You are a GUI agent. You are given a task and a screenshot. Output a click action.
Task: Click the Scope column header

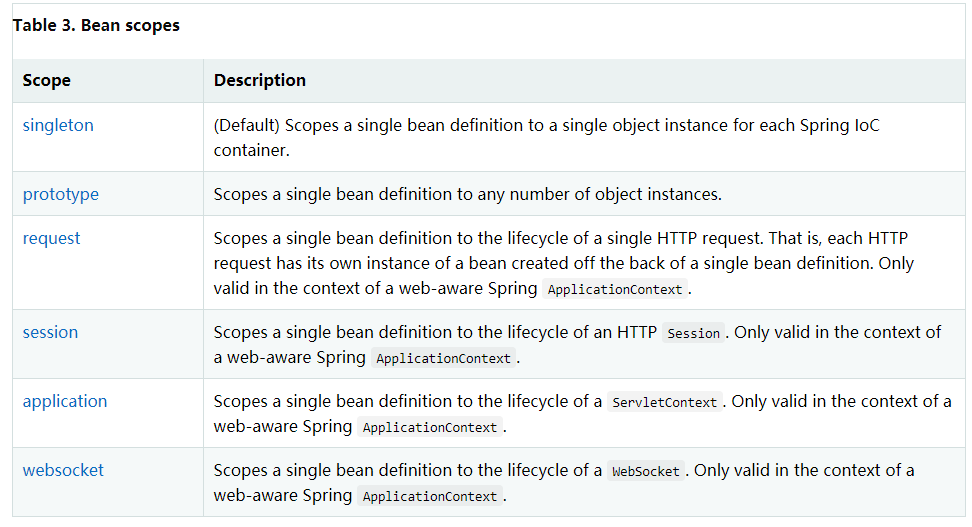click(46, 80)
